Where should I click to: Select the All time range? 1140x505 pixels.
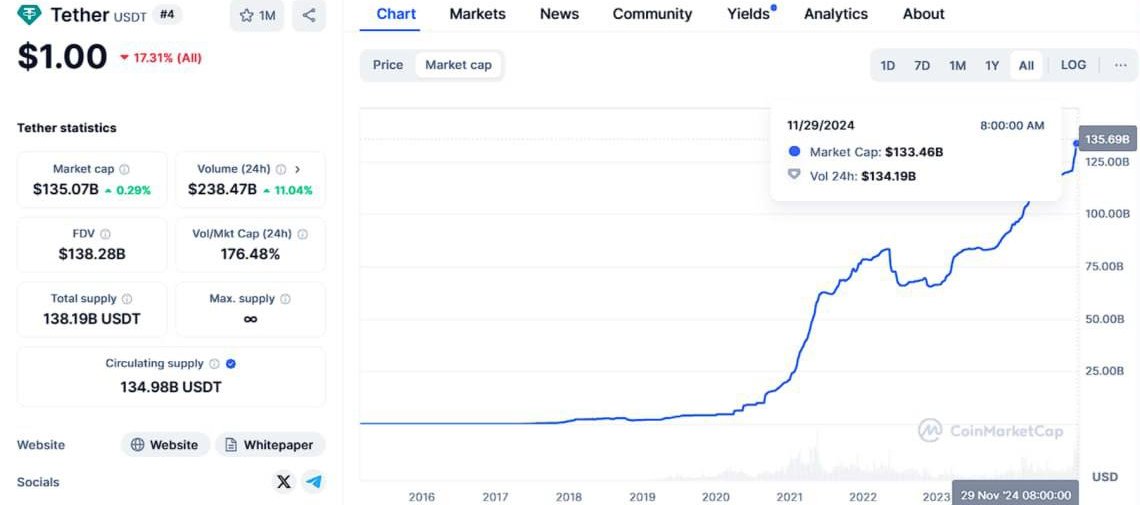tap(1026, 65)
